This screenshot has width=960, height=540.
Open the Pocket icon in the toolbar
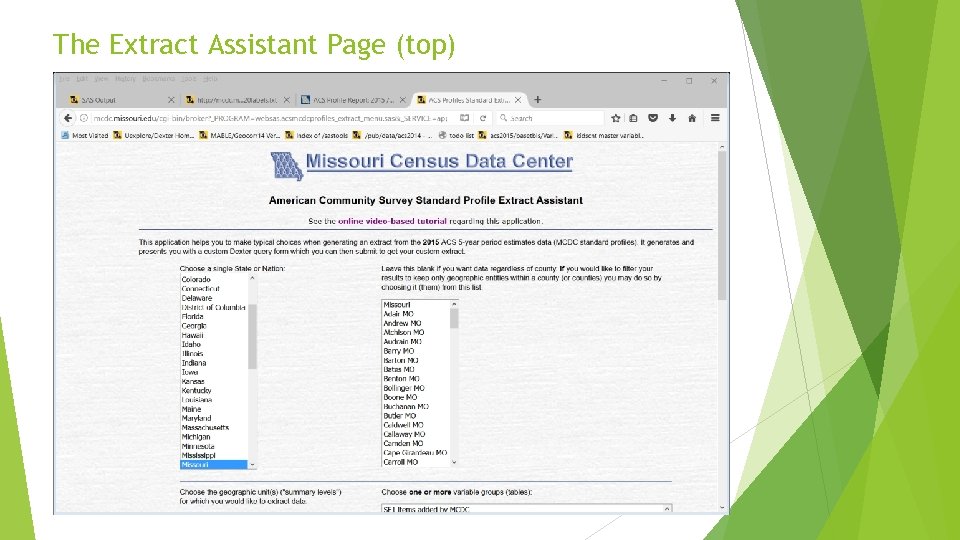(653, 118)
